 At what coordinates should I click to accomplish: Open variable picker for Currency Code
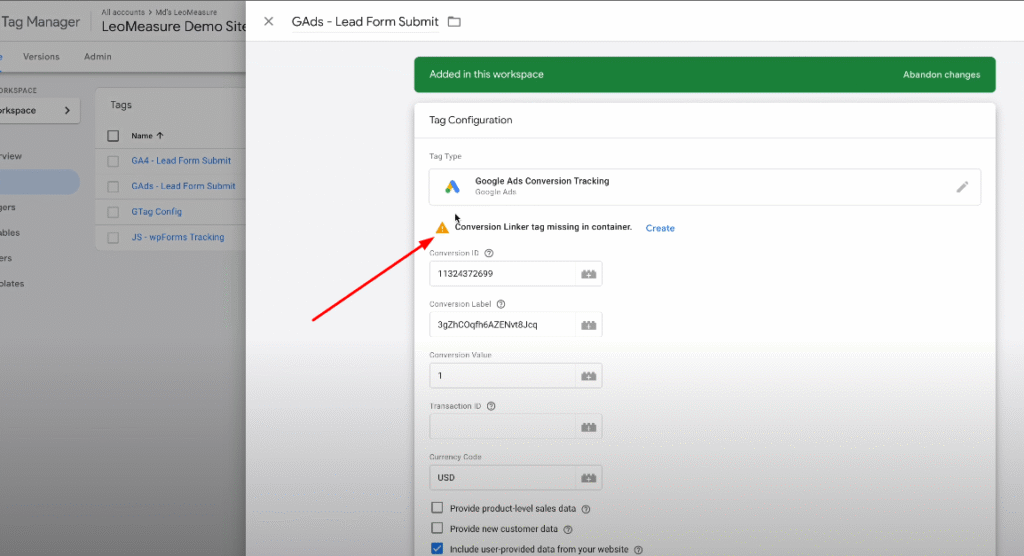[x=588, y=478]
